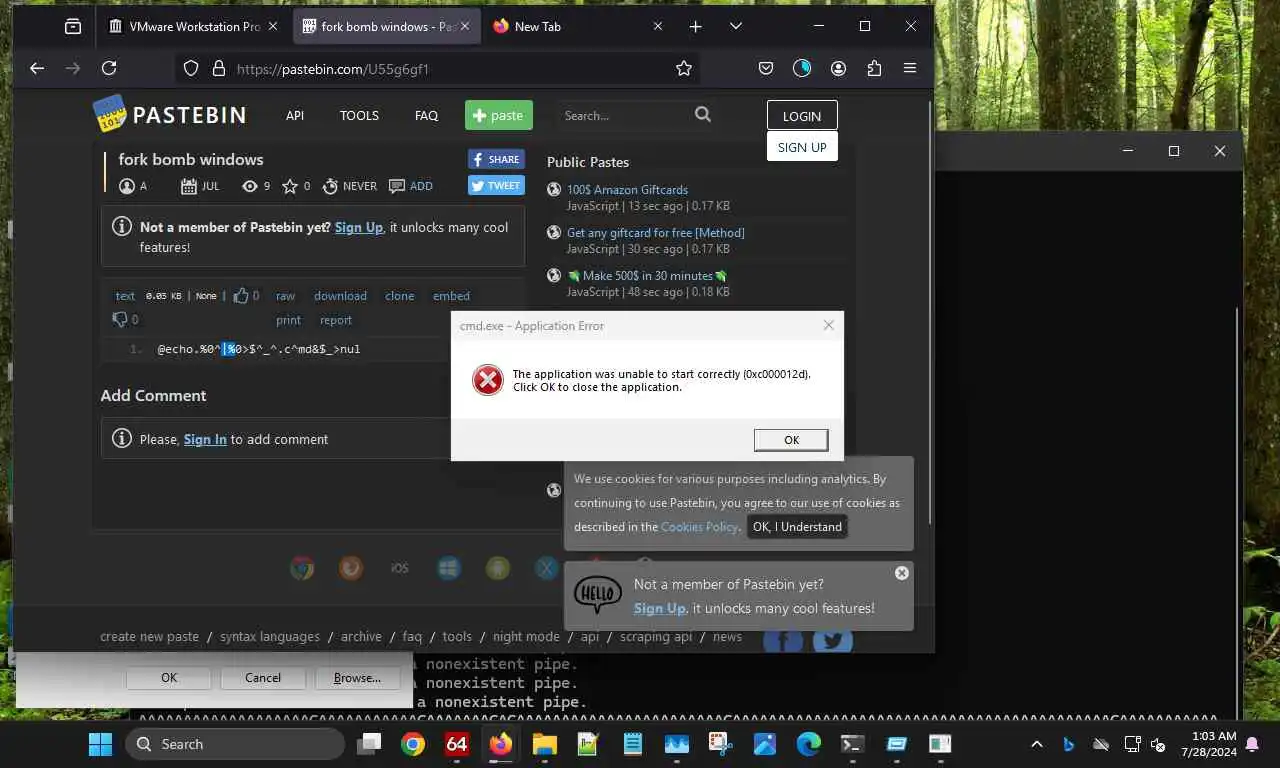1280x768 pixels.
Task: Click the Pastebin logo icon
Action: [109, 114]
